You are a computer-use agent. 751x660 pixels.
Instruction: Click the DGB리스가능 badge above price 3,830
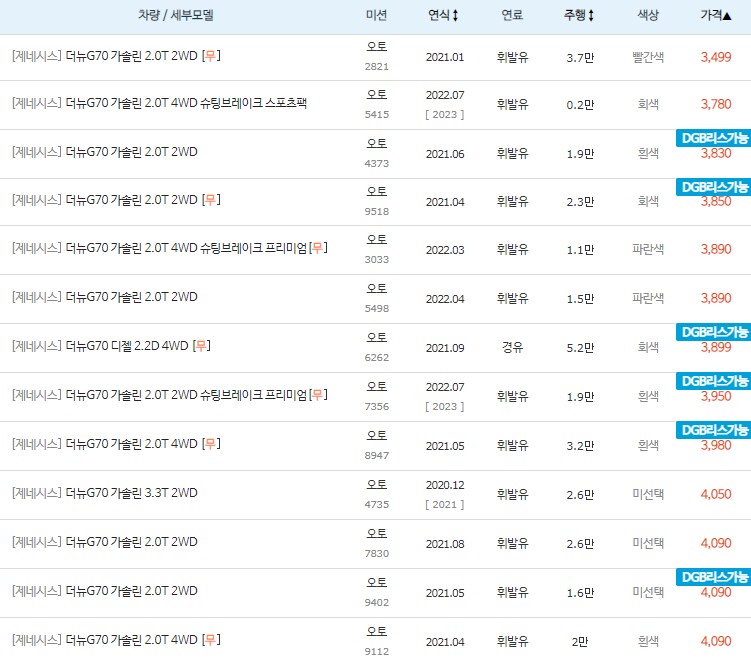tap(714, 138)
